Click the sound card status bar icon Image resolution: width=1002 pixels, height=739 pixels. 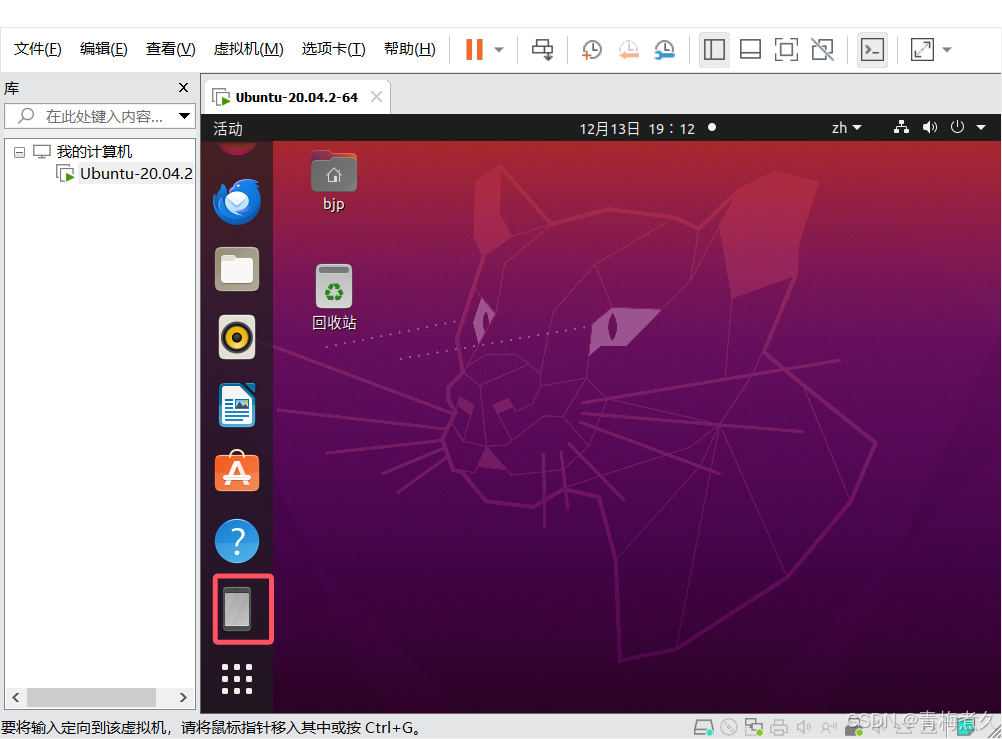[x=804, y=727]
